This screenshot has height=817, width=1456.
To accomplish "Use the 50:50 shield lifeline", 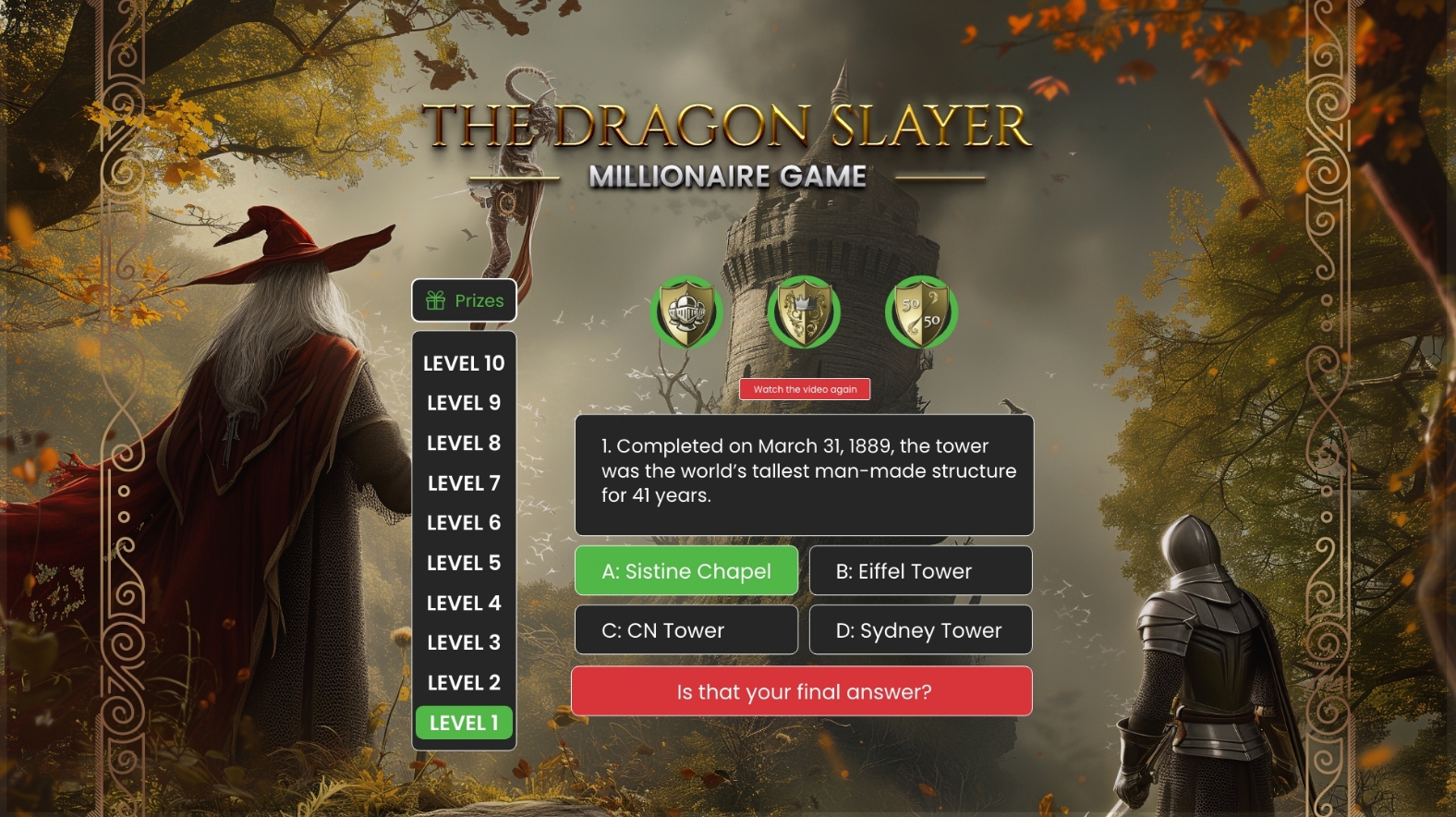I will click(x=921, y=313).
